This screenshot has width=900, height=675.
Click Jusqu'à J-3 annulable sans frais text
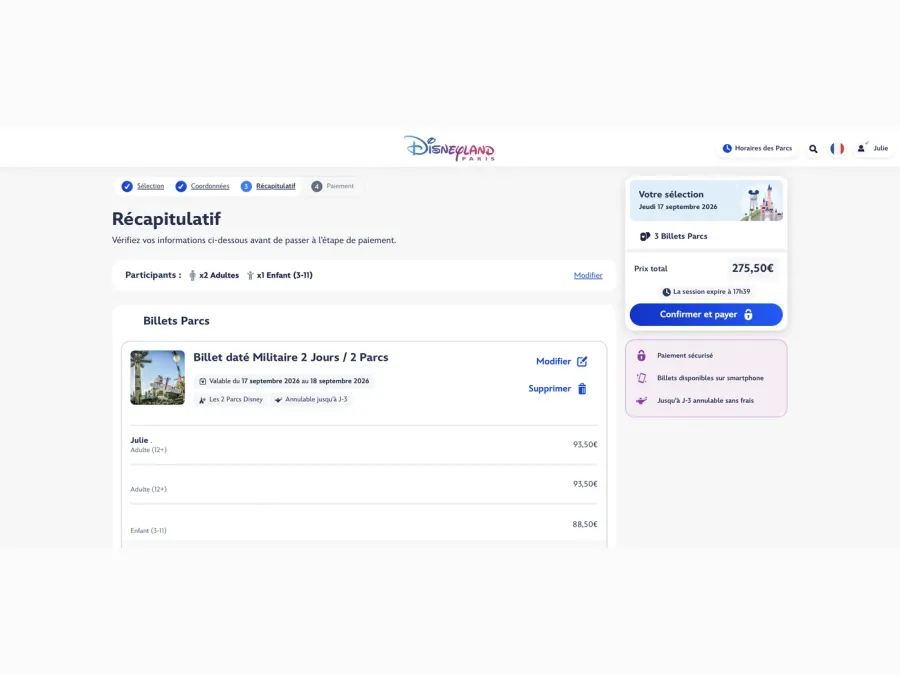(705, 401)
